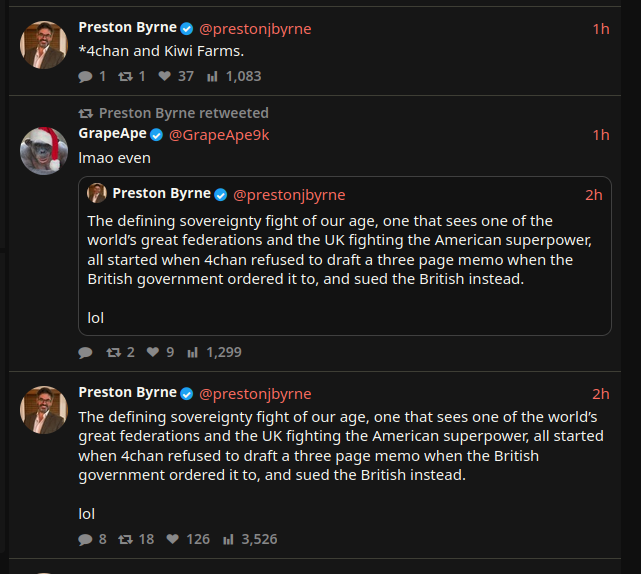
Task: Click views icon showing 1,299
Action: coord(193,352)
